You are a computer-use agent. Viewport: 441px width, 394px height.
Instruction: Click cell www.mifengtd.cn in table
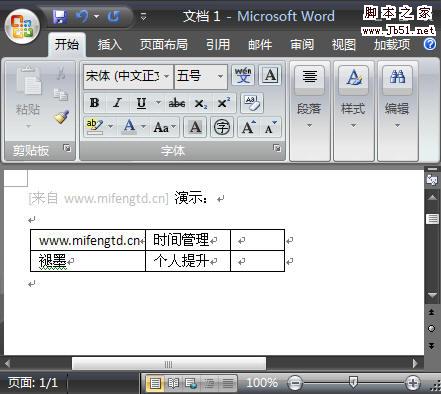89,240
